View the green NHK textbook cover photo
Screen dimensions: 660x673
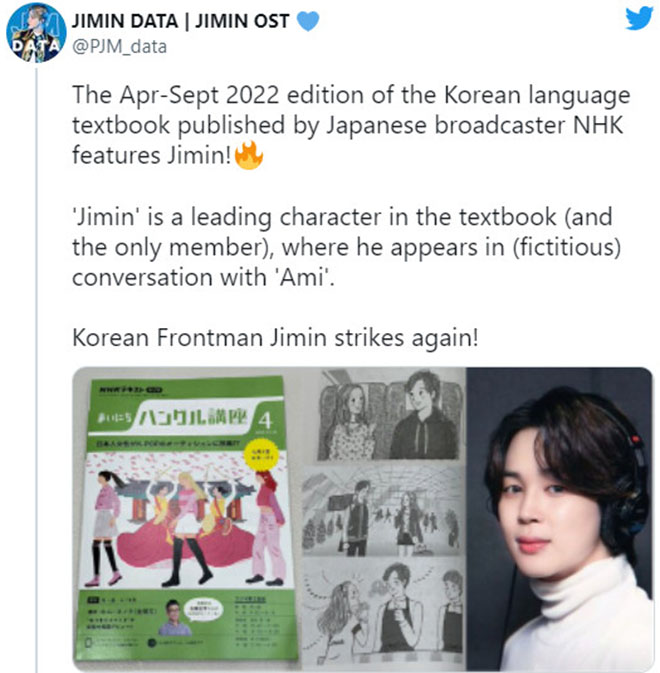(185, 518)
